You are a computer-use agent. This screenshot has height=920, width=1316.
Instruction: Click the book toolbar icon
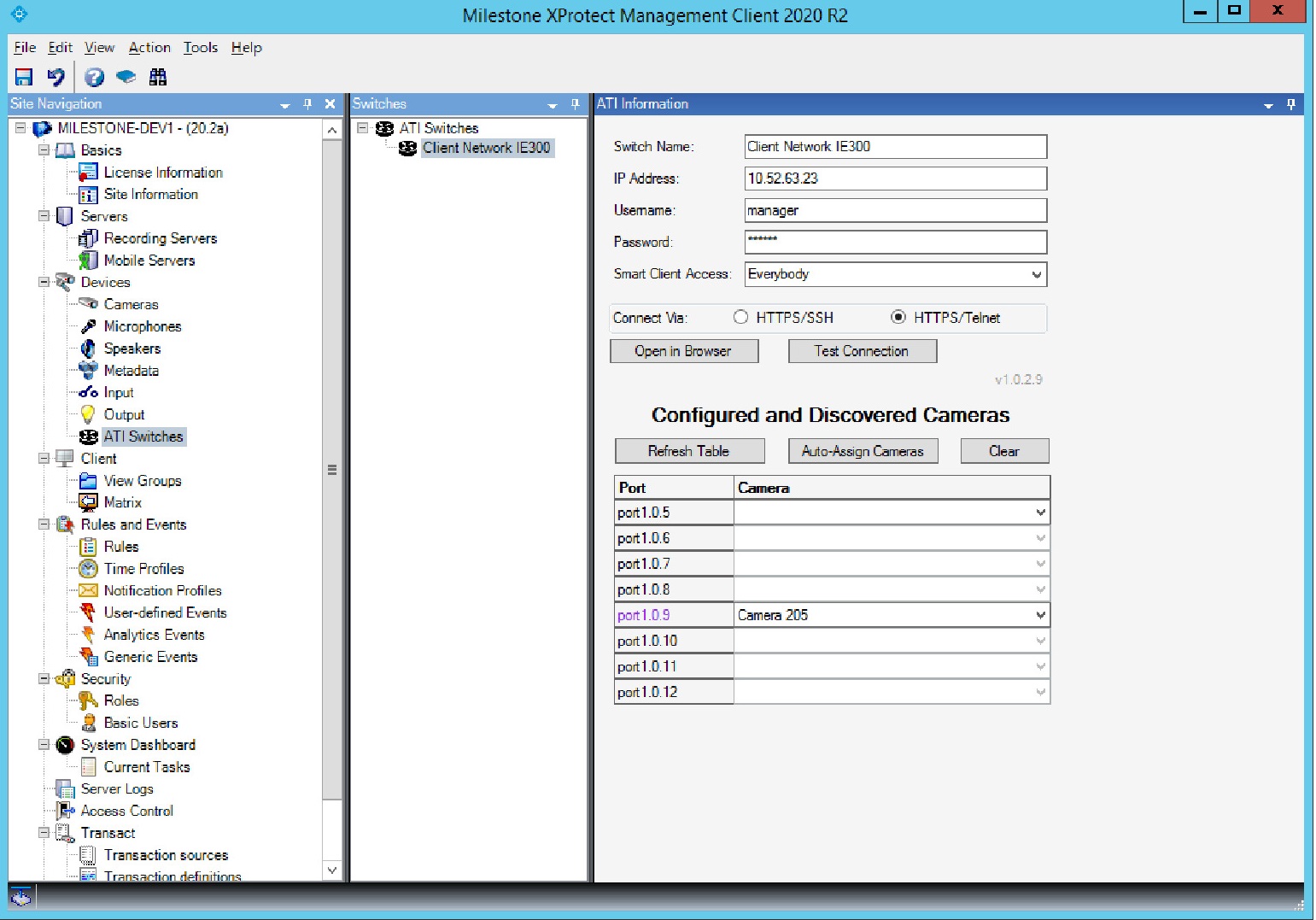[126, 77]
